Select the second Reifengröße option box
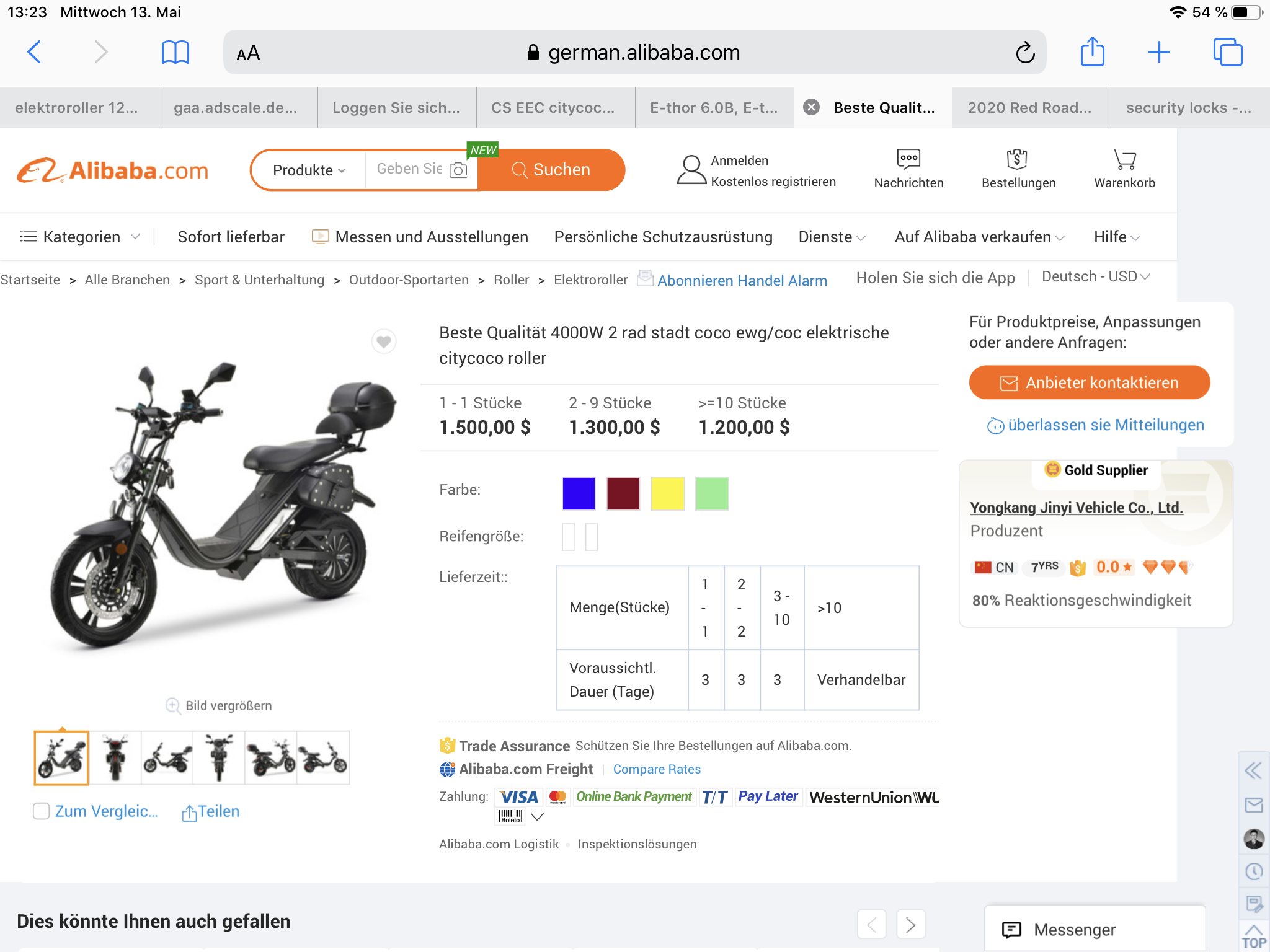 (x=592, y=537)
